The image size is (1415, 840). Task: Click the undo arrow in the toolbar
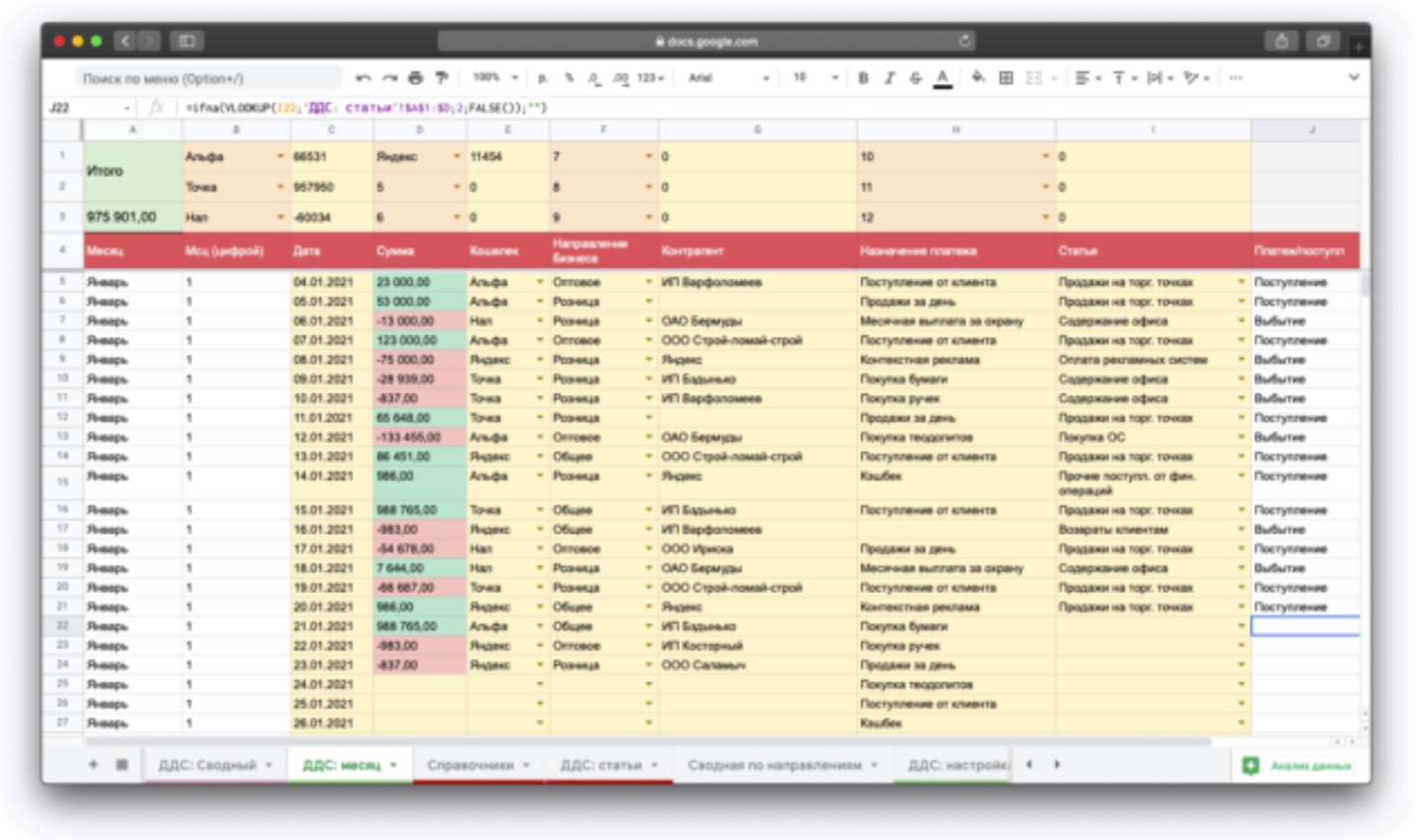point(362,77)
